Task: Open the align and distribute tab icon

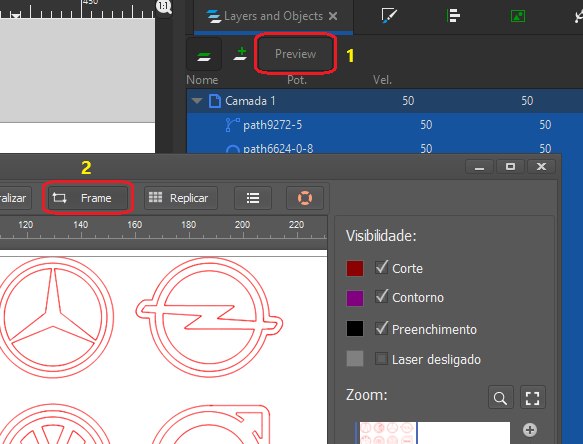Action: (x=453, y=16)
